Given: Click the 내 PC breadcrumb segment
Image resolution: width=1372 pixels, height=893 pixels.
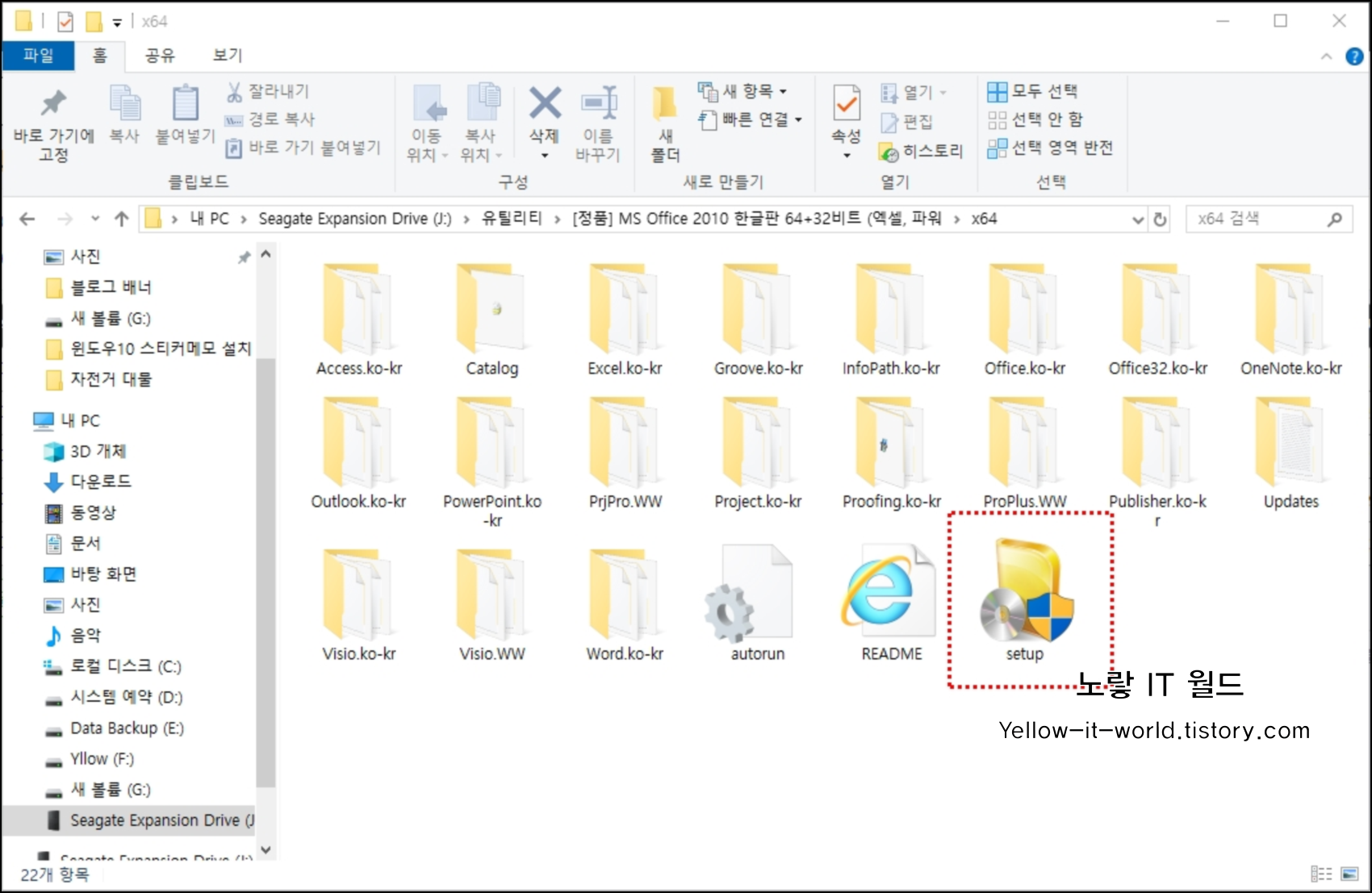Looking at the screenshot, I should (x=210, y=219).
